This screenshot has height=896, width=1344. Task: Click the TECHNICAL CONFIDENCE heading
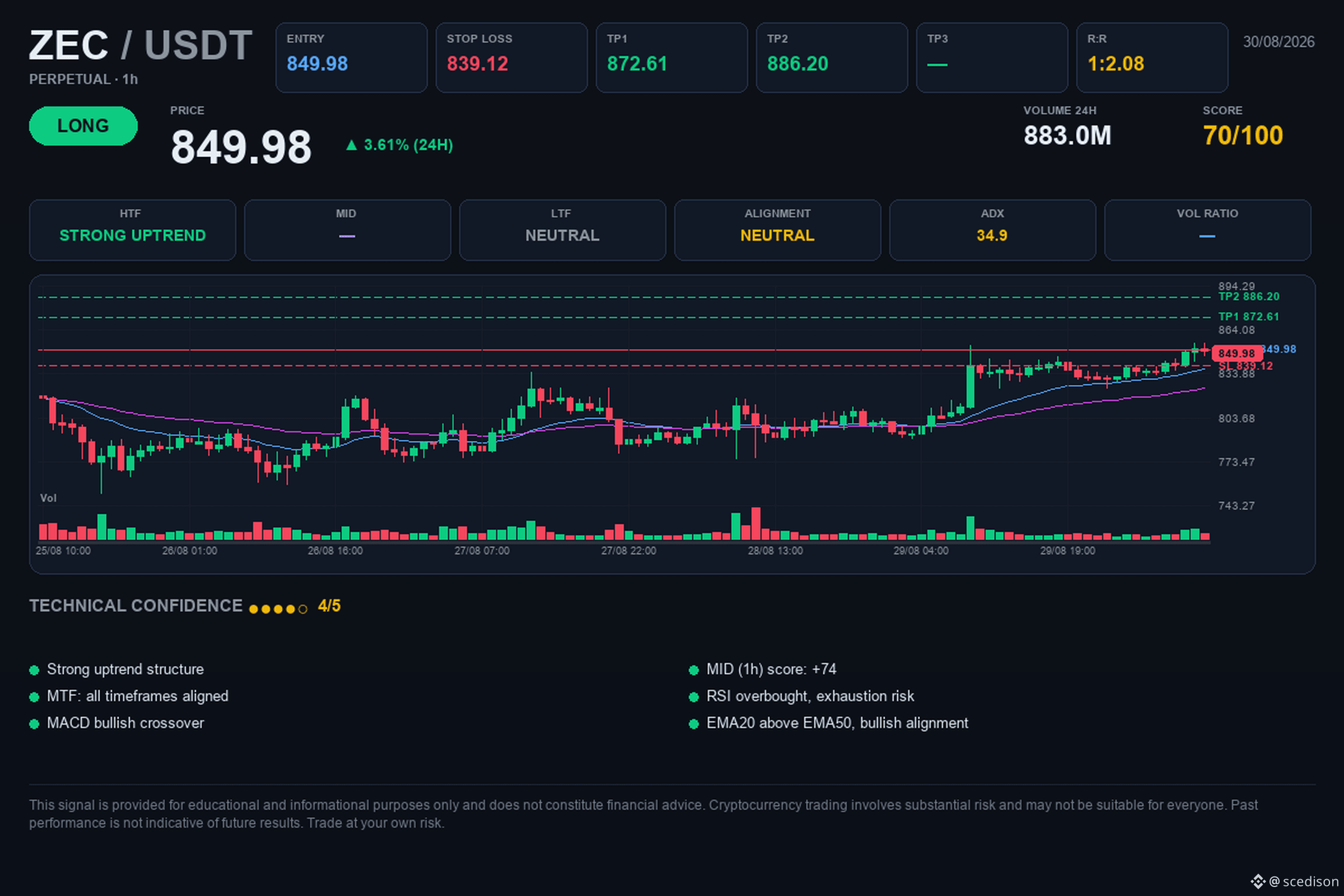tap(136, 606)
